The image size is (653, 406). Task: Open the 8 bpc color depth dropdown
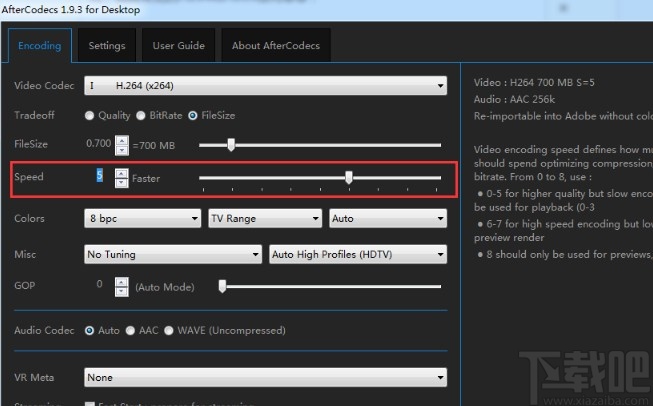click(142, 219)
